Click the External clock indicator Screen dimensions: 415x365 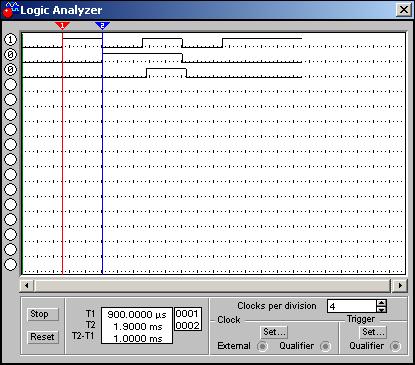tap(263, 346)
